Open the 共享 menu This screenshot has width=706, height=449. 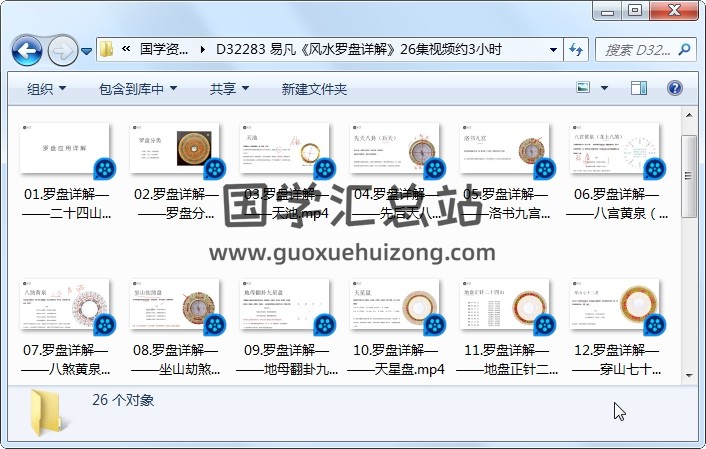point(229,89)
